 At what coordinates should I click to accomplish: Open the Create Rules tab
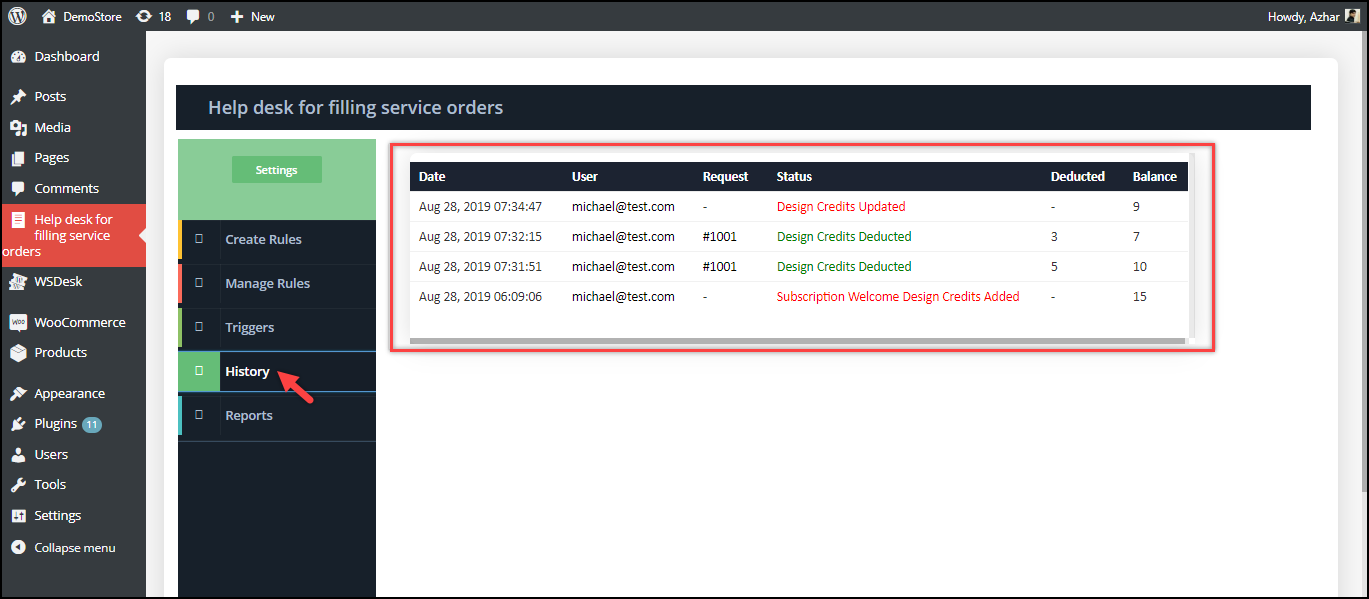[x=277, y=240]
